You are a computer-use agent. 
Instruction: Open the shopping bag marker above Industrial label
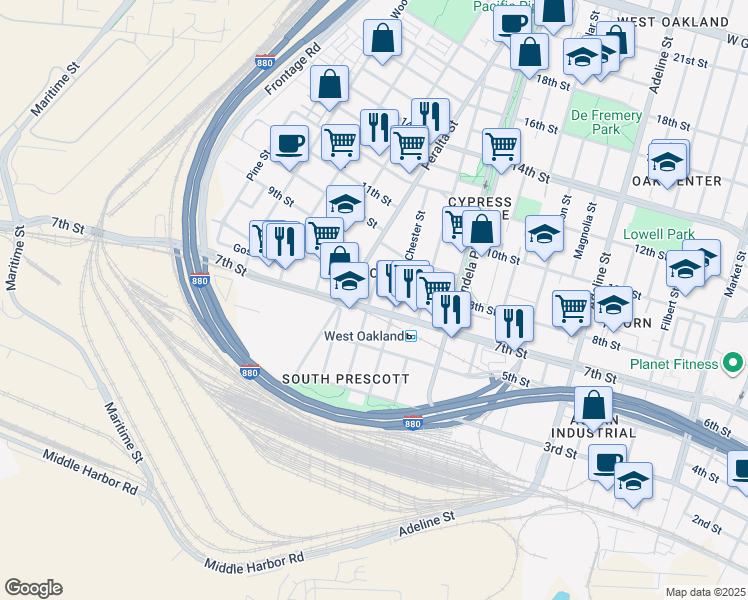tap(594, 405)
